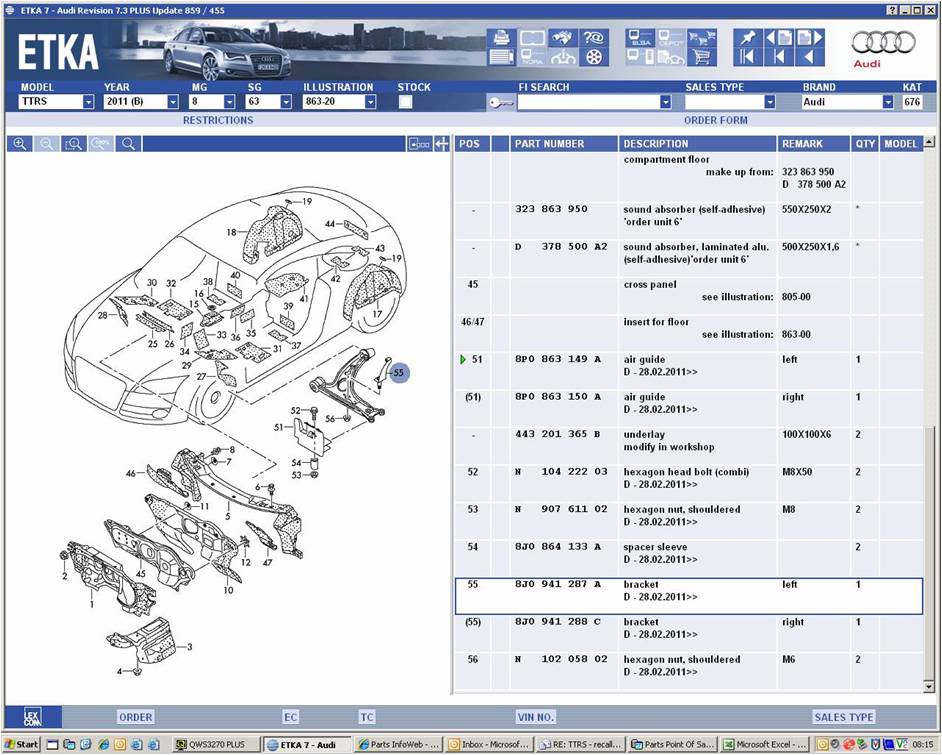Tick the STOCK checkbox
This screenshot has width=942, height=755.
(x=405, y=102)
